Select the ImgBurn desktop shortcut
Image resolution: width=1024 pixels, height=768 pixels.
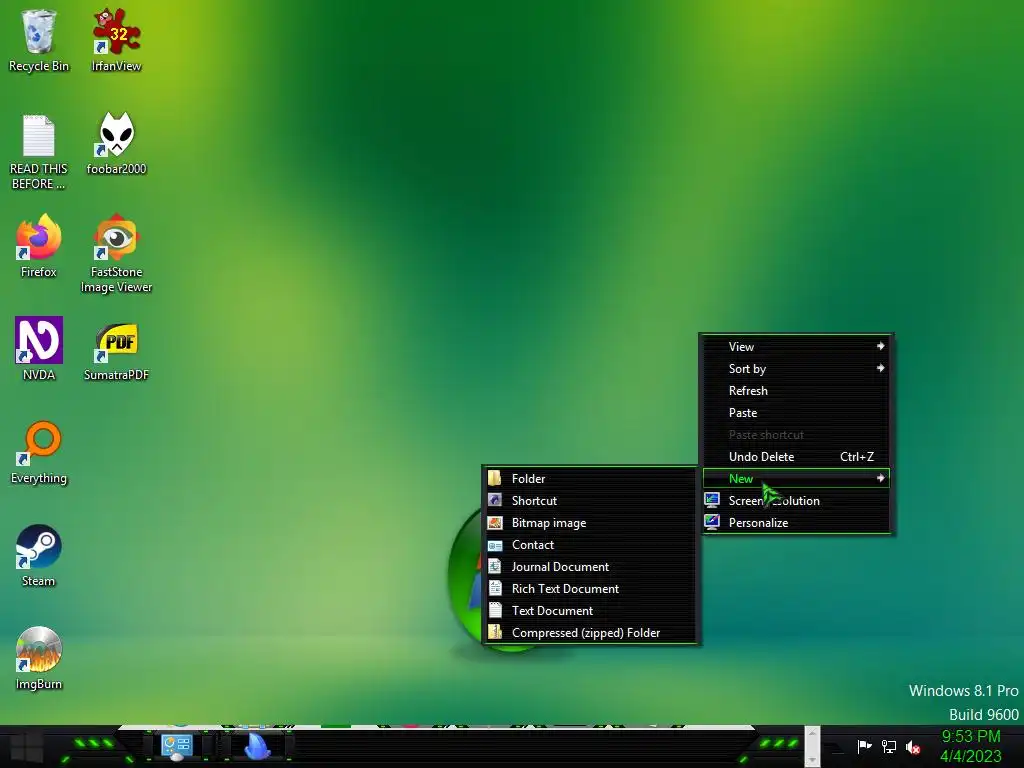coord(39,658)
